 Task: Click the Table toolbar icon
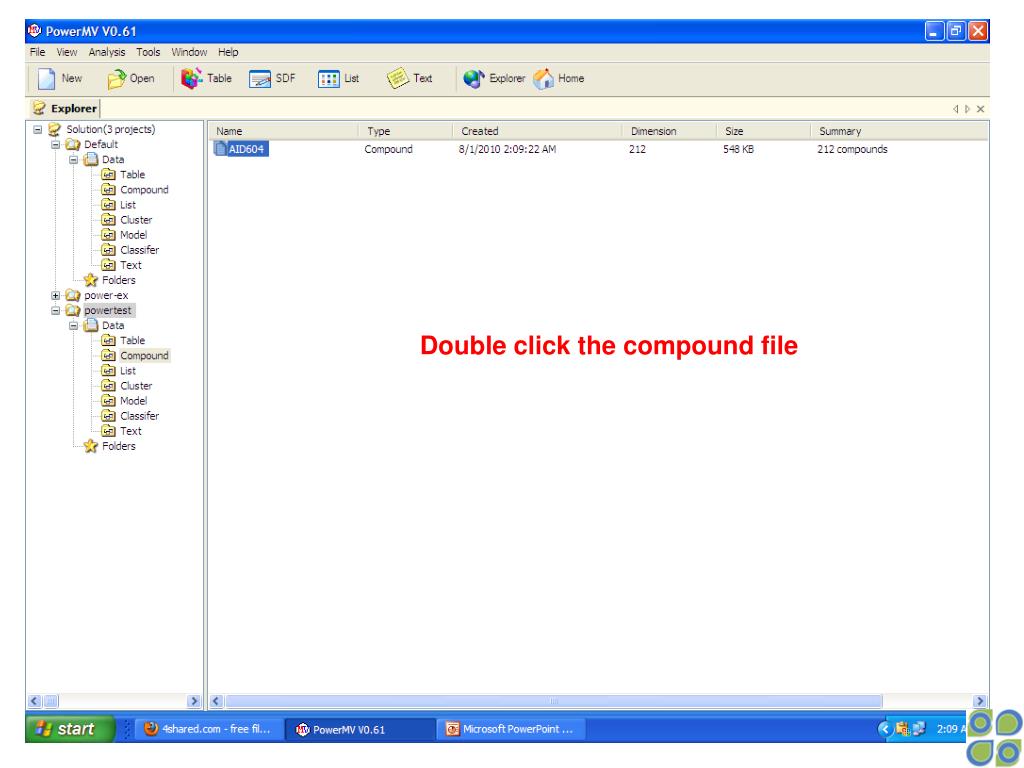[x=191, y=78]
